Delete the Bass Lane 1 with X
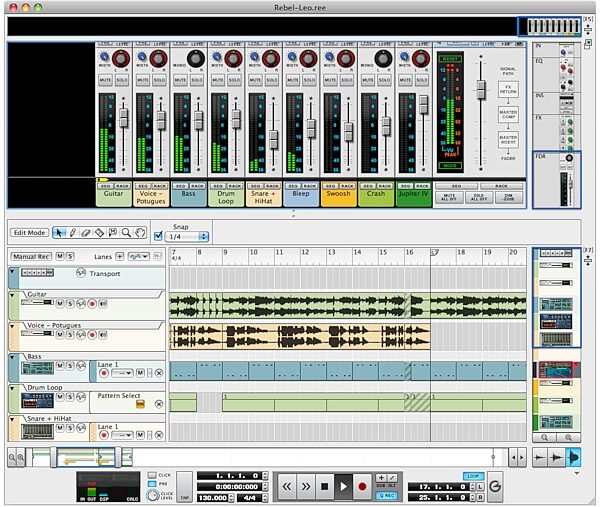This screenshot has height=507, width=600. click(x=159, y=373)
